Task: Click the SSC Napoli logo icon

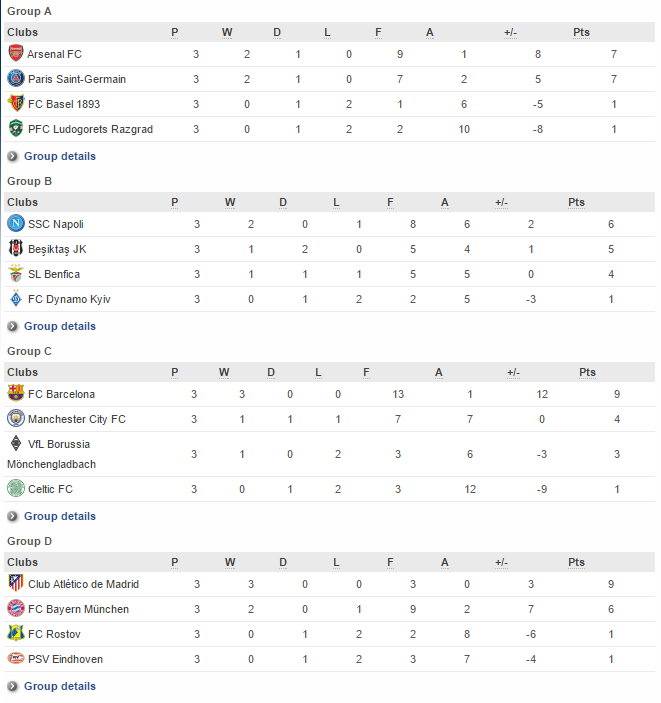Action: pos(16,223)
